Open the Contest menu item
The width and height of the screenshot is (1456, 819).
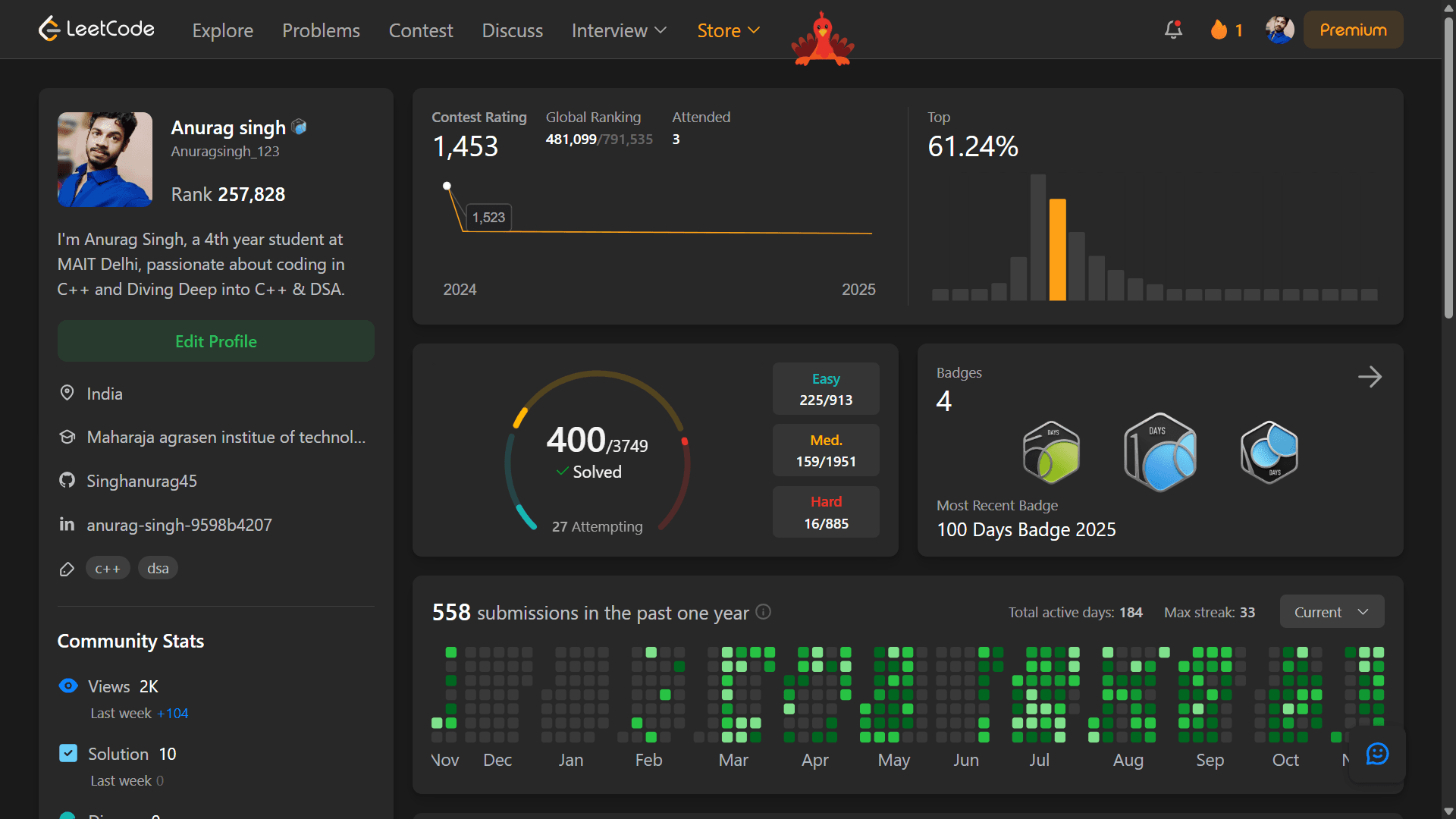pos(421,30)
